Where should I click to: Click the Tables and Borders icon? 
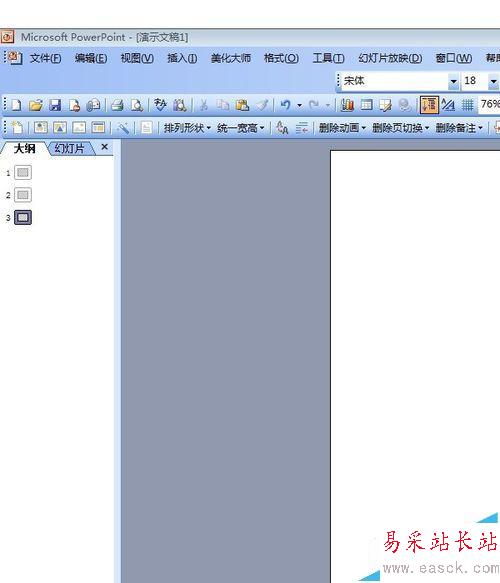pyautogui.click(x=386, y=105)
